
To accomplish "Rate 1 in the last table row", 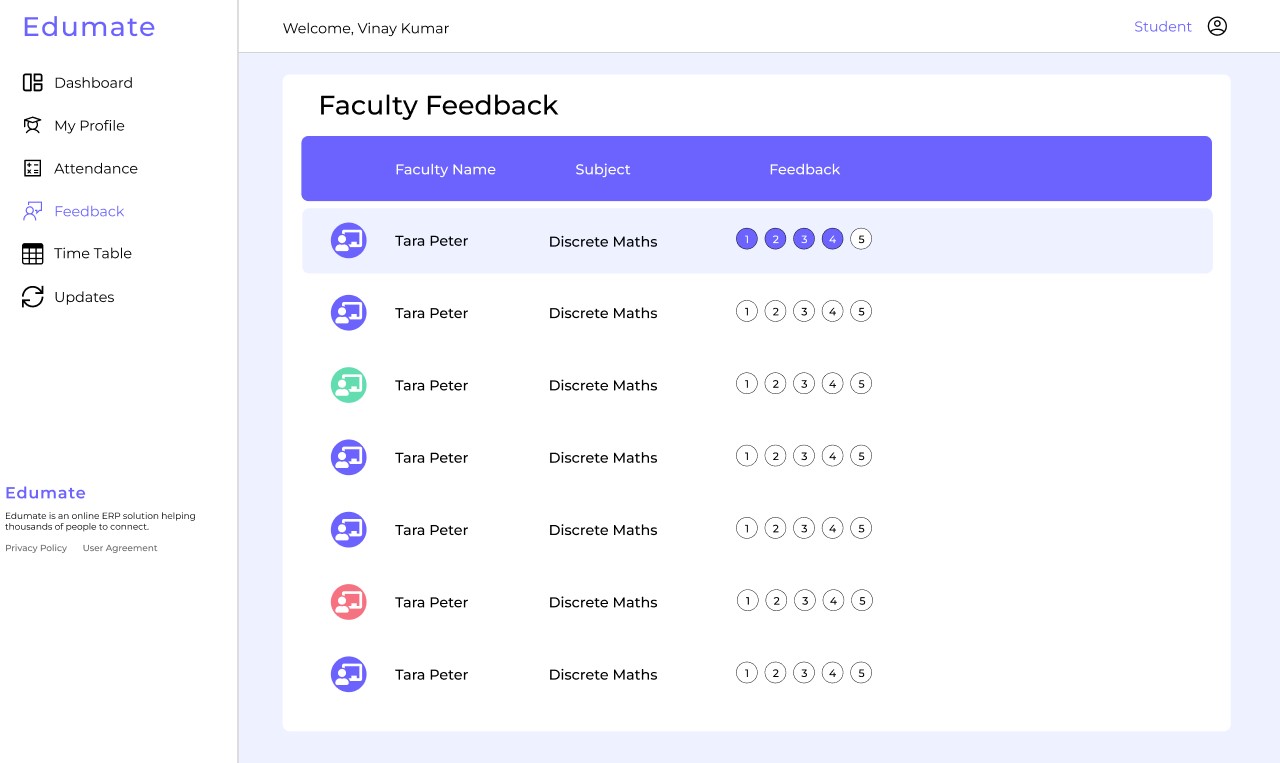I will pyautogui.click(x=747, y=673).
